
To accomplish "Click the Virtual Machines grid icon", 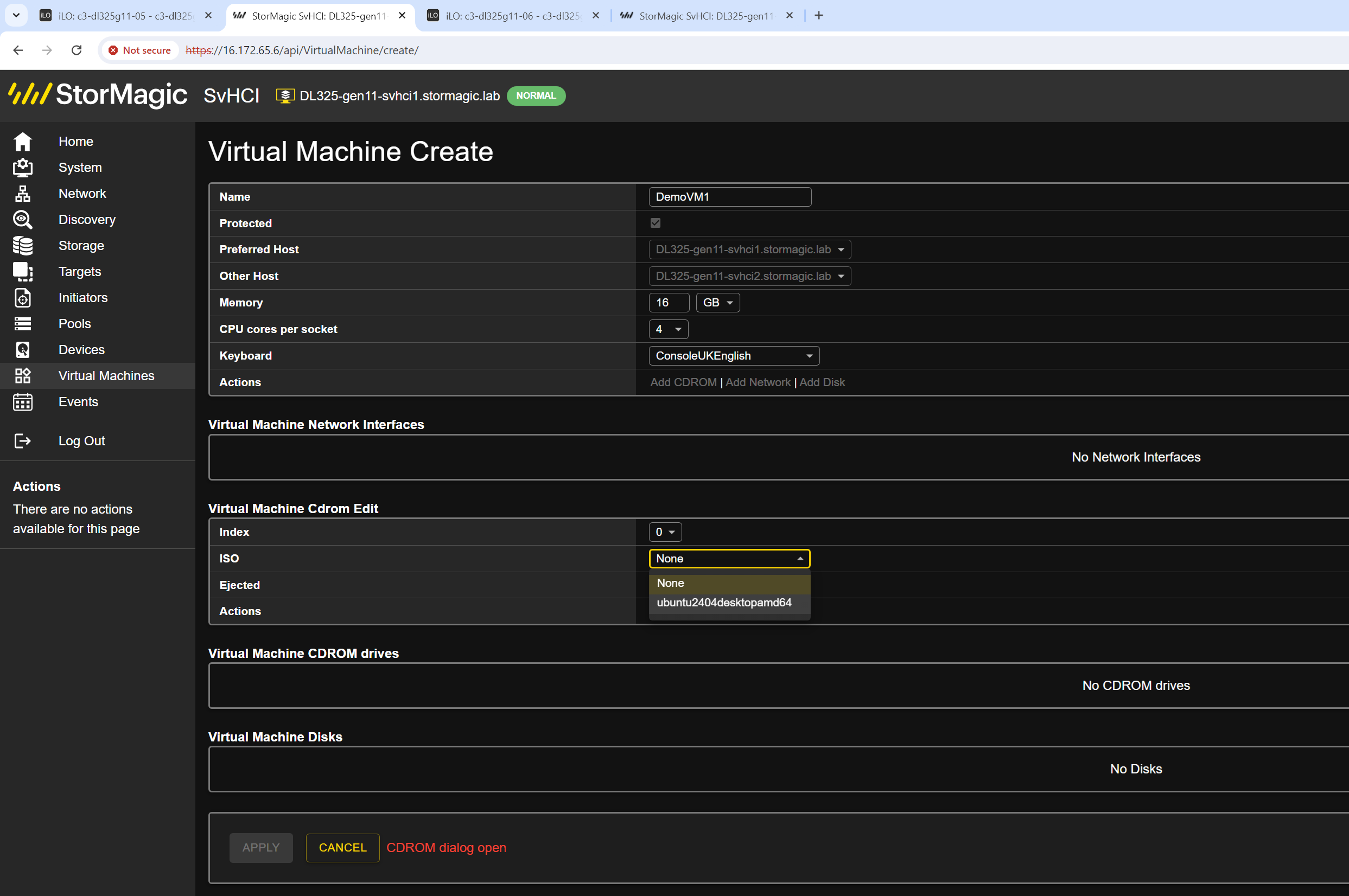I will [x=23, y=375].
